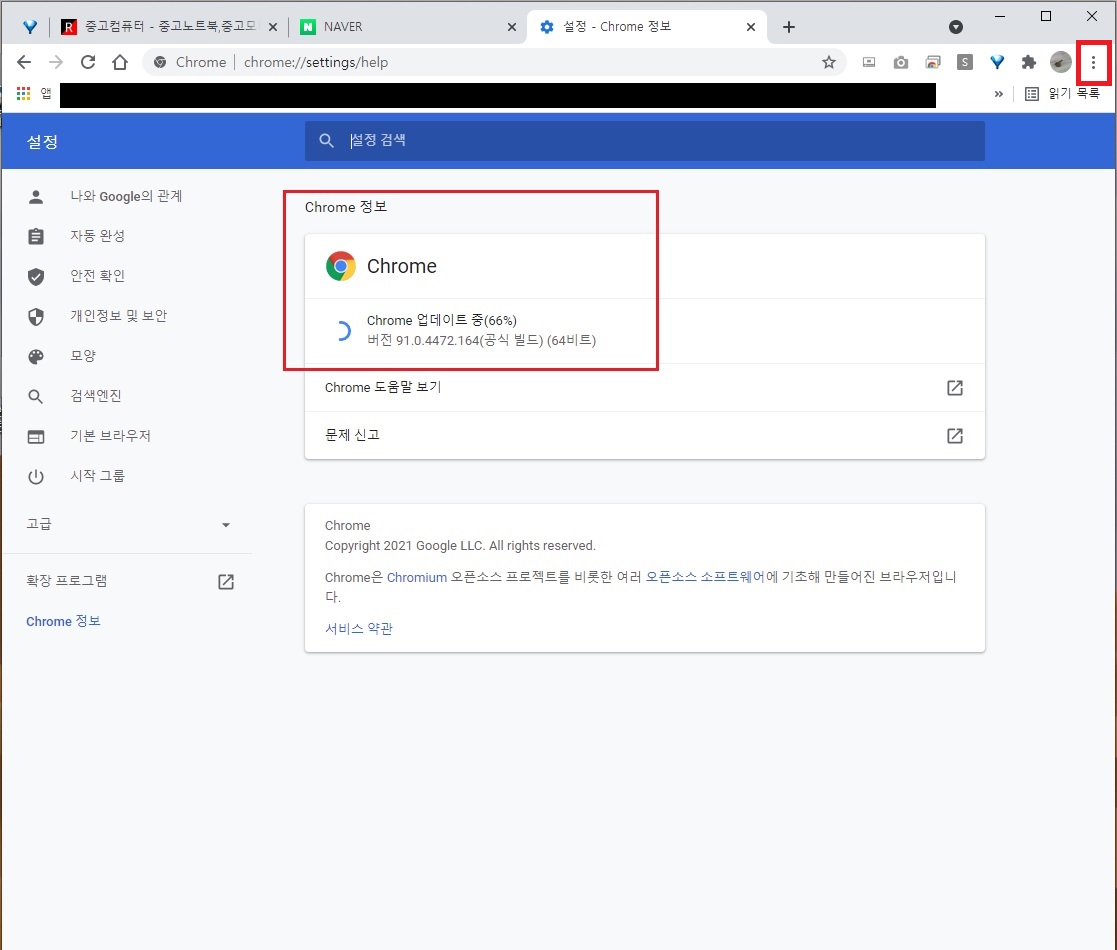Click the Chrome update progress spinner

click(342, 330)
